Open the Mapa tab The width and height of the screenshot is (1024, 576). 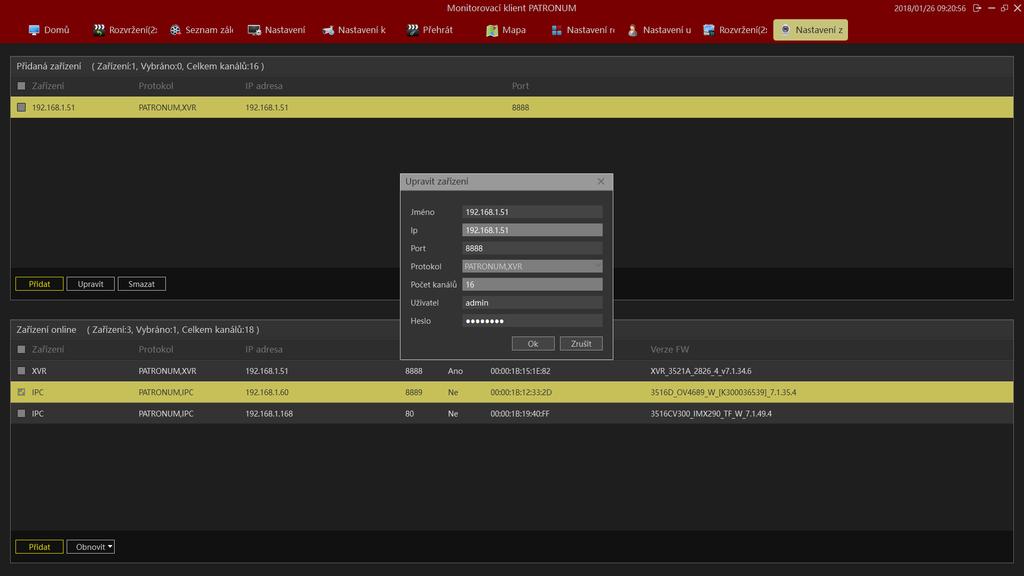pos(506,30)
